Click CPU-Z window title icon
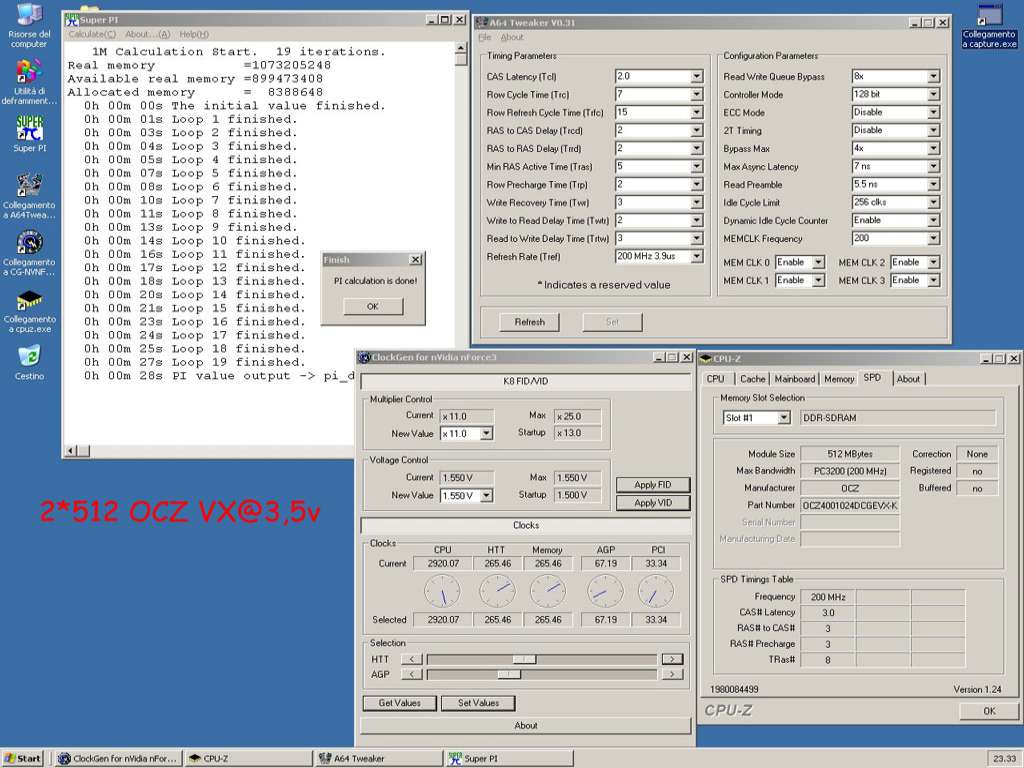Screen dimensions: 1024x768 705,359
